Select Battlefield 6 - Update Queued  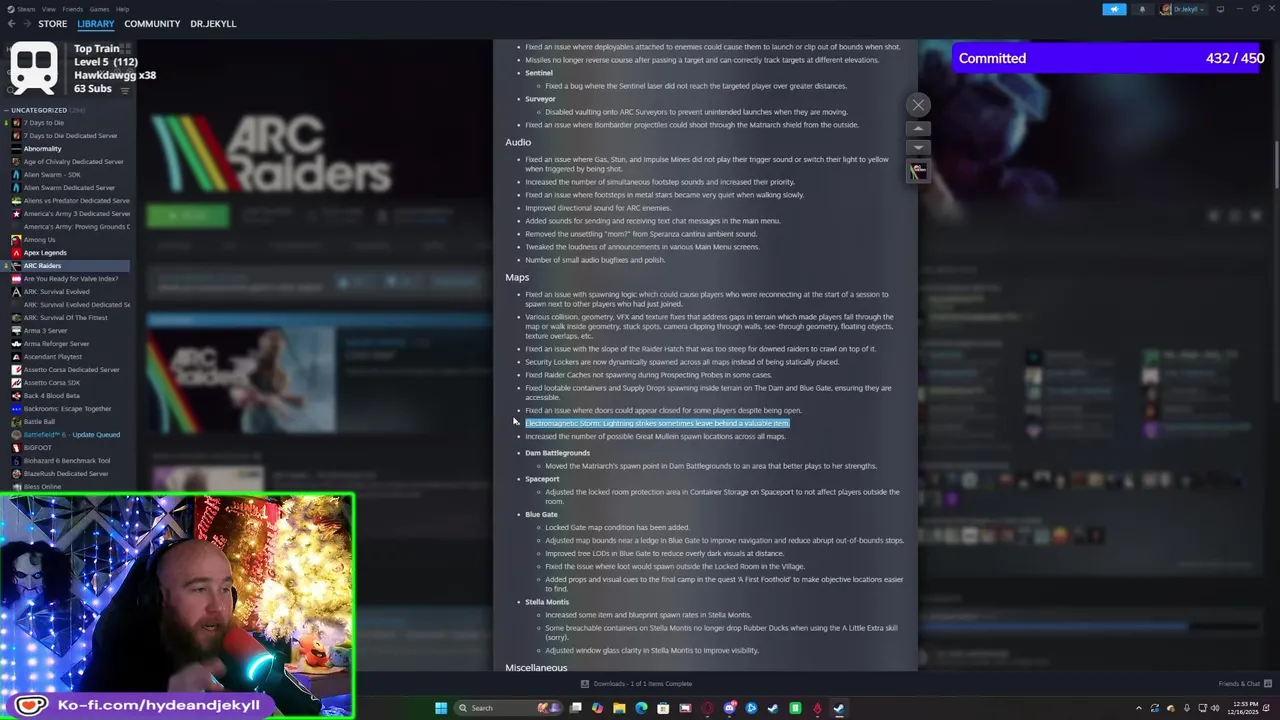71,435
